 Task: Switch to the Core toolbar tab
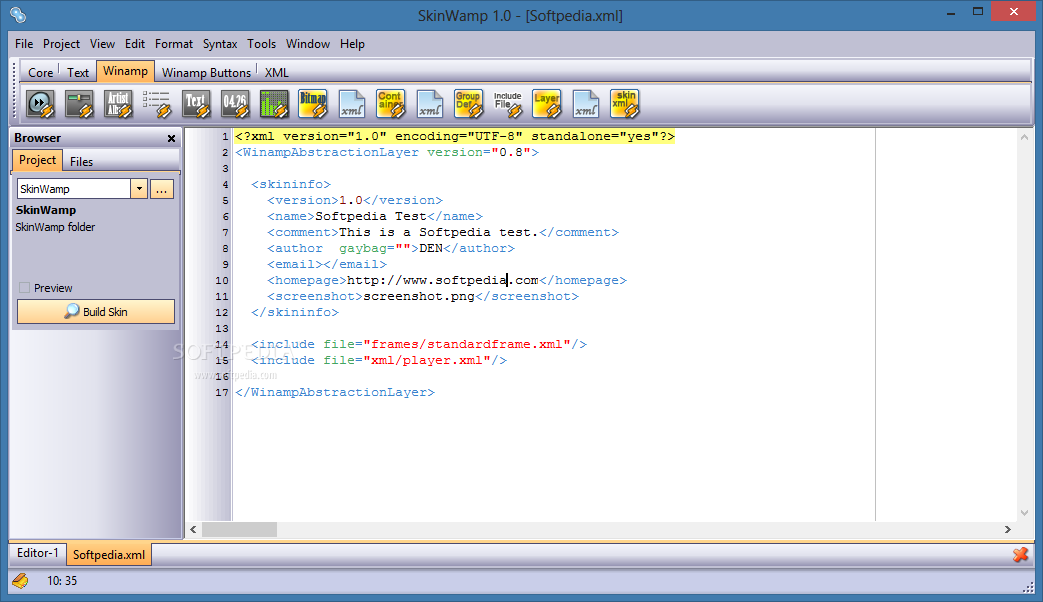[40, 73]
